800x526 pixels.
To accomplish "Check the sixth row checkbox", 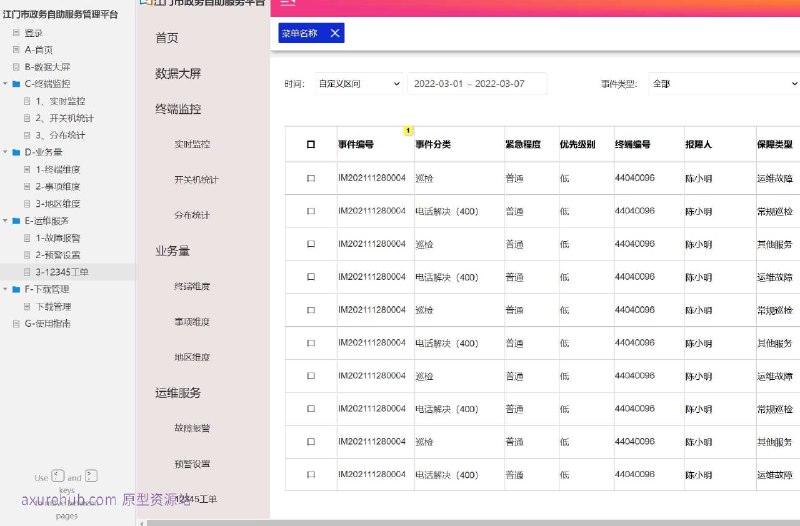I will click(311, 343).
